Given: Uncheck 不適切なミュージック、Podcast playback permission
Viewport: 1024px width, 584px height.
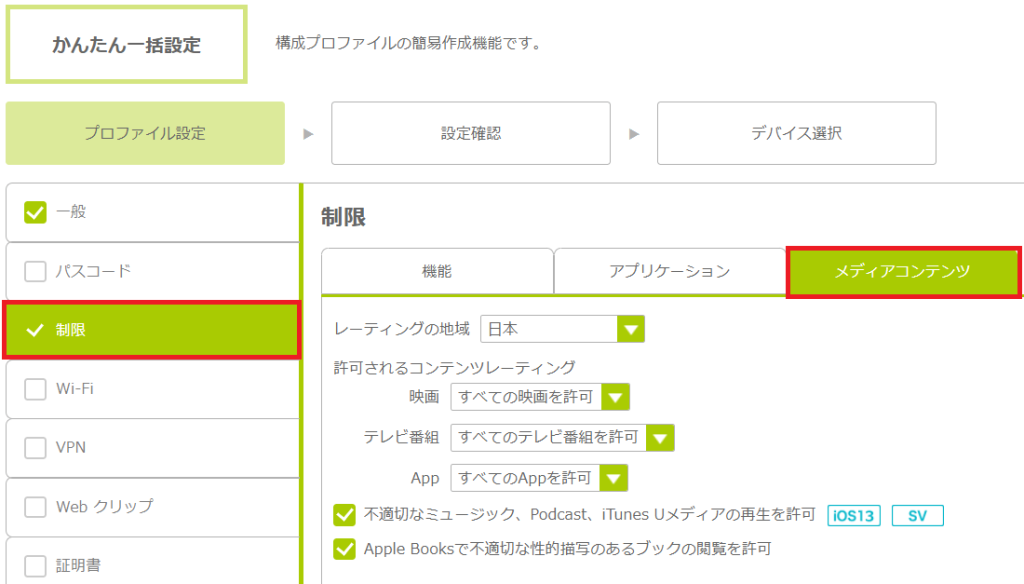Looking at the screenshot, I should [344, 515].
